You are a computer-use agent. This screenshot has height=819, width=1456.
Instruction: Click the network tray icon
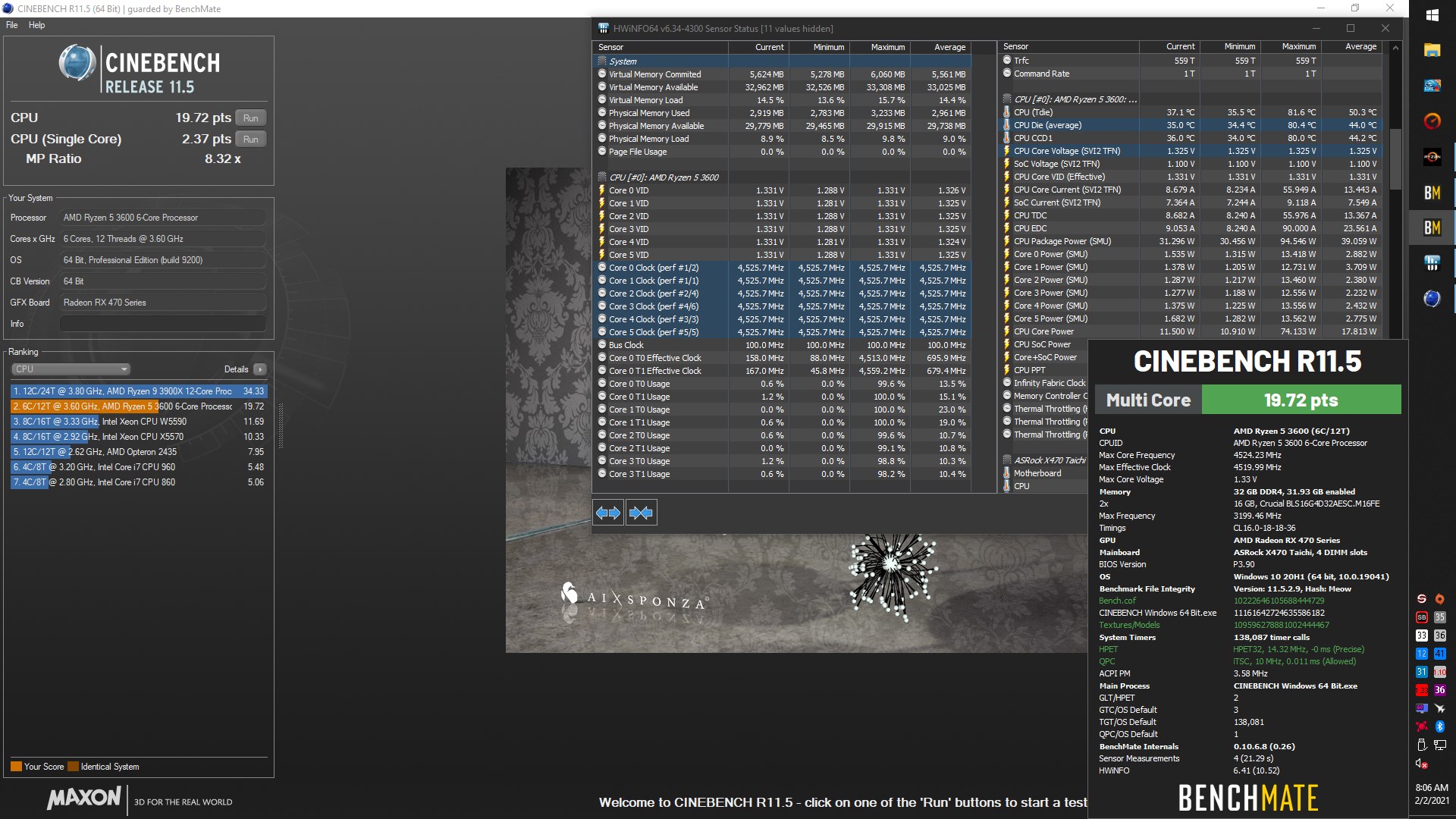click(1439, 745)
